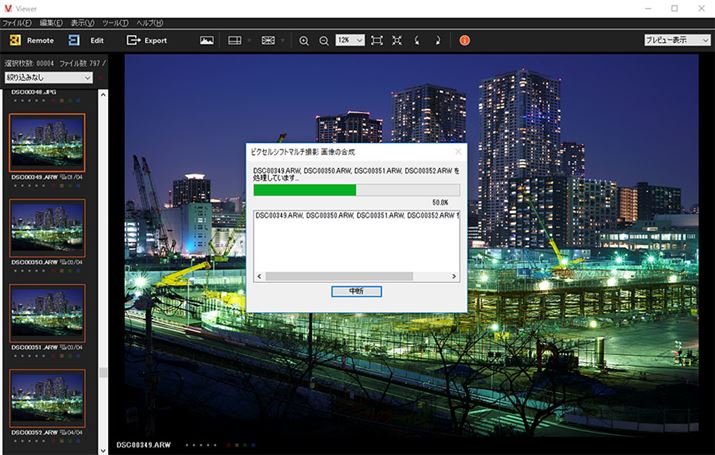715x455 pixels.
Task: Click the Export icon
Action: 134,40
